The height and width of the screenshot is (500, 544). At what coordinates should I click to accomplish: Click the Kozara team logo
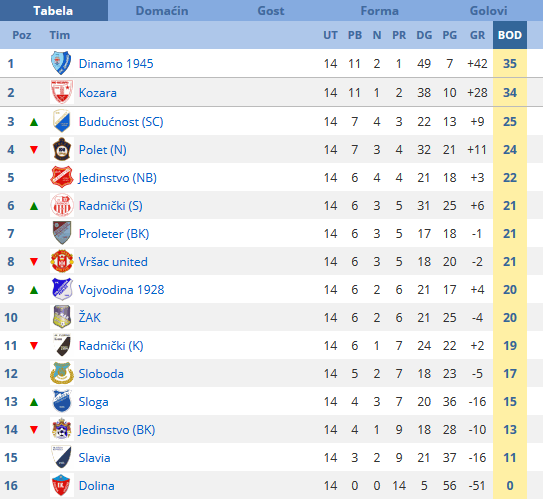(x=61, y=92)
